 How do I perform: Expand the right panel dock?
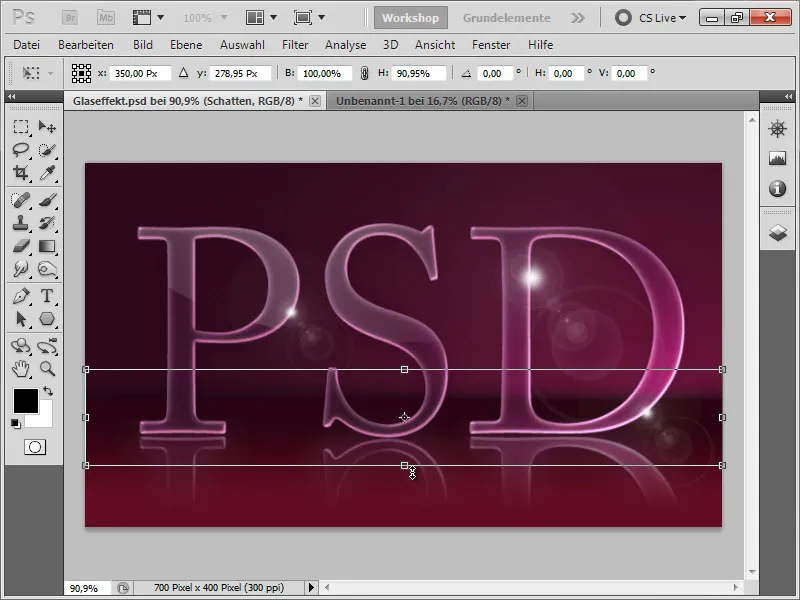[788, 96]
